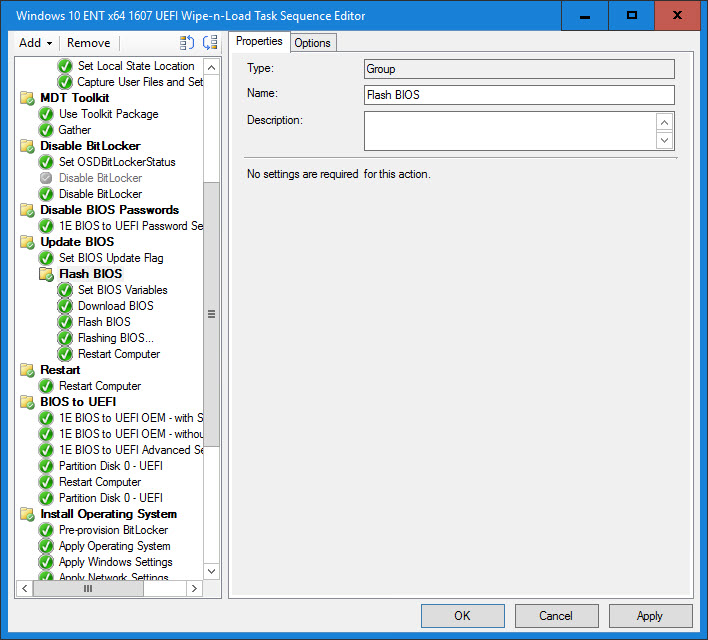Image resolution: width=708 pixels, height=640 pixels.
Task: Click the Apply button
Action: tap(650, 616)
